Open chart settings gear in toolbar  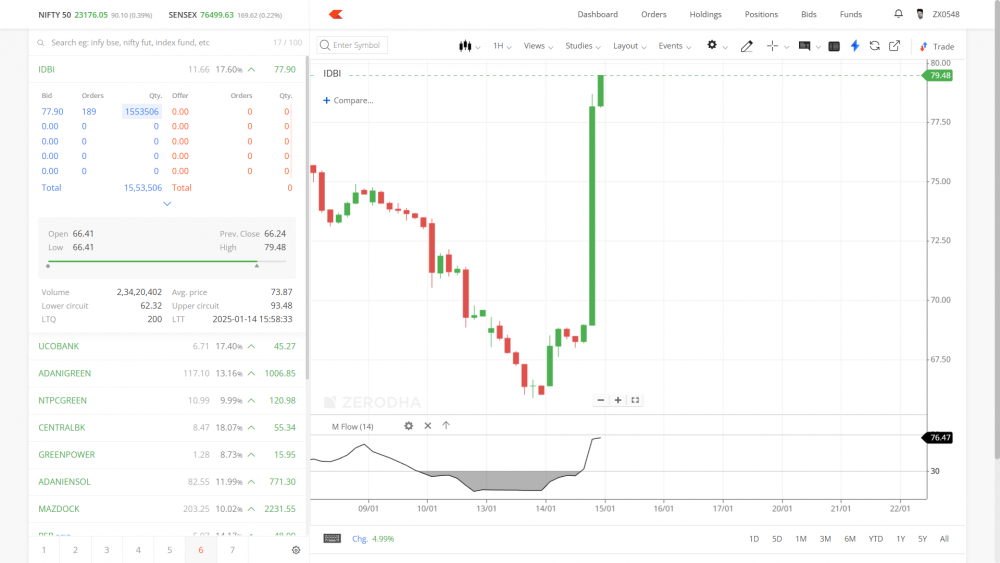[712, 45]
